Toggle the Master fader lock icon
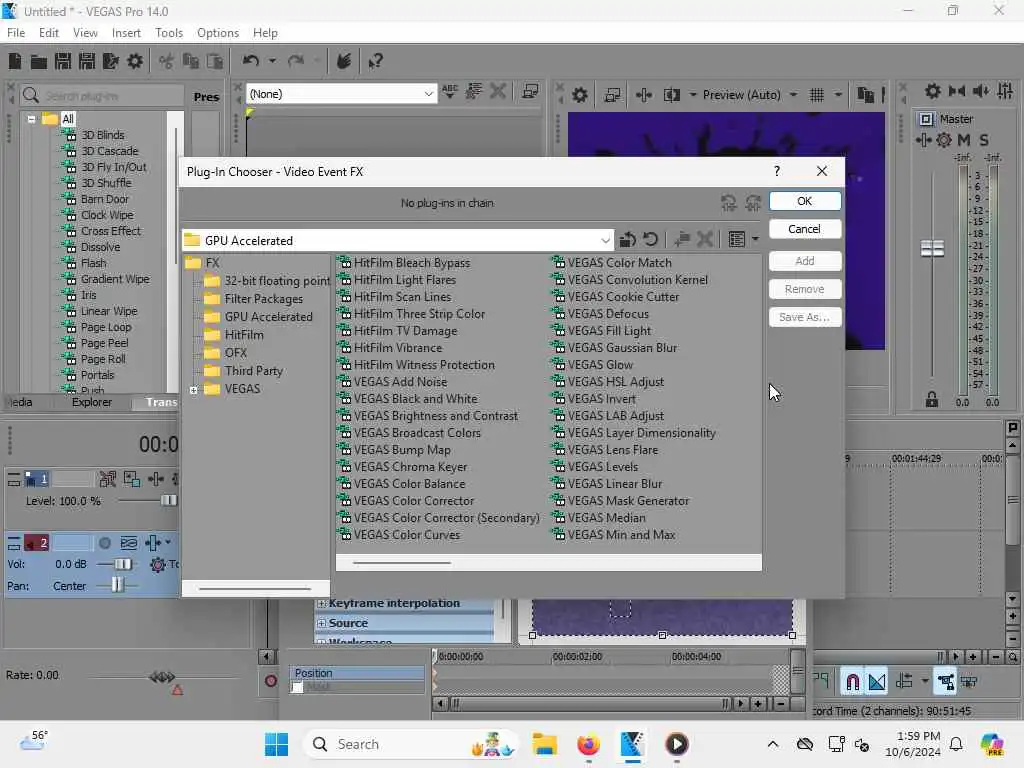The image size is (1024, 768). tap(932, 400)
